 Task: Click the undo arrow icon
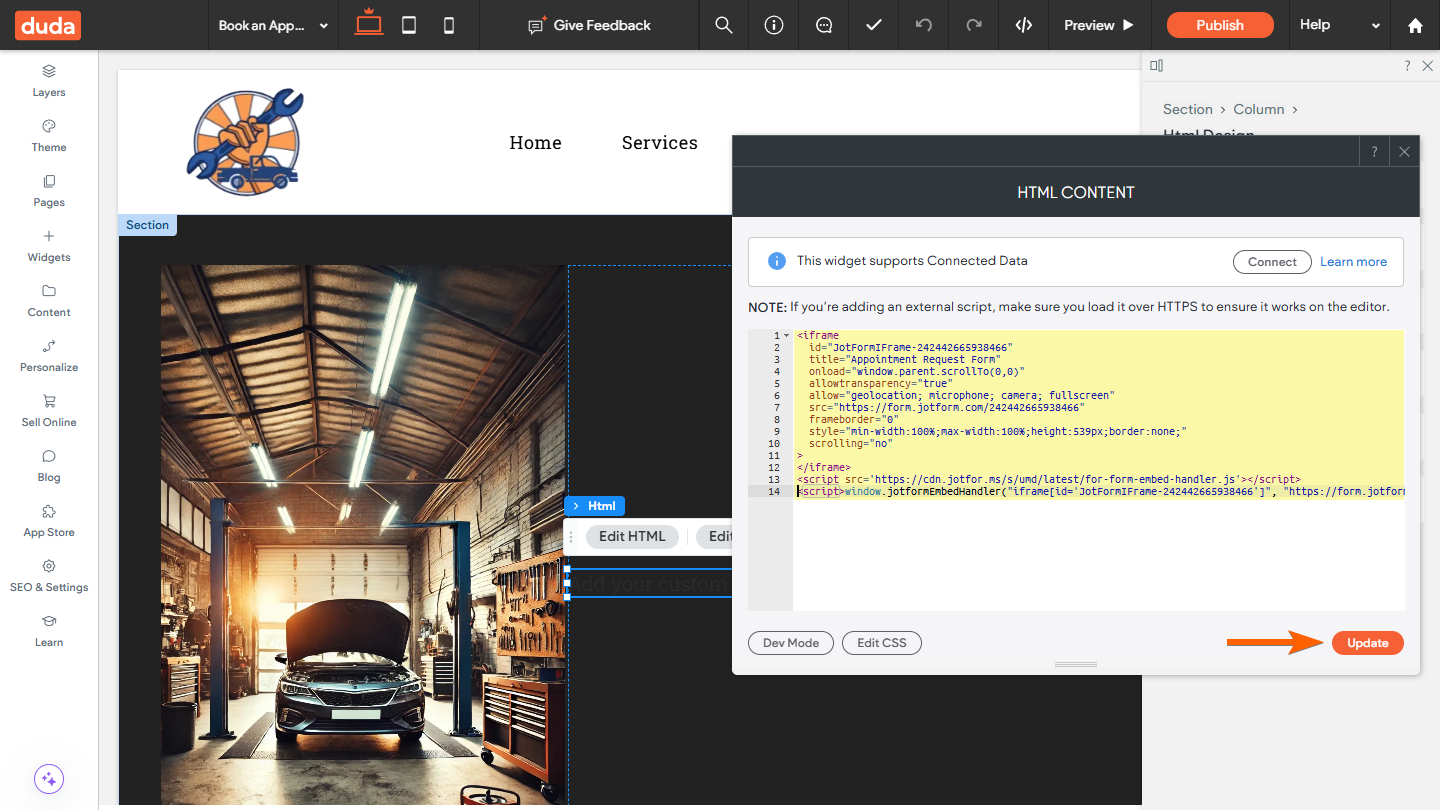pyautogui.click(x=924, y=25)
